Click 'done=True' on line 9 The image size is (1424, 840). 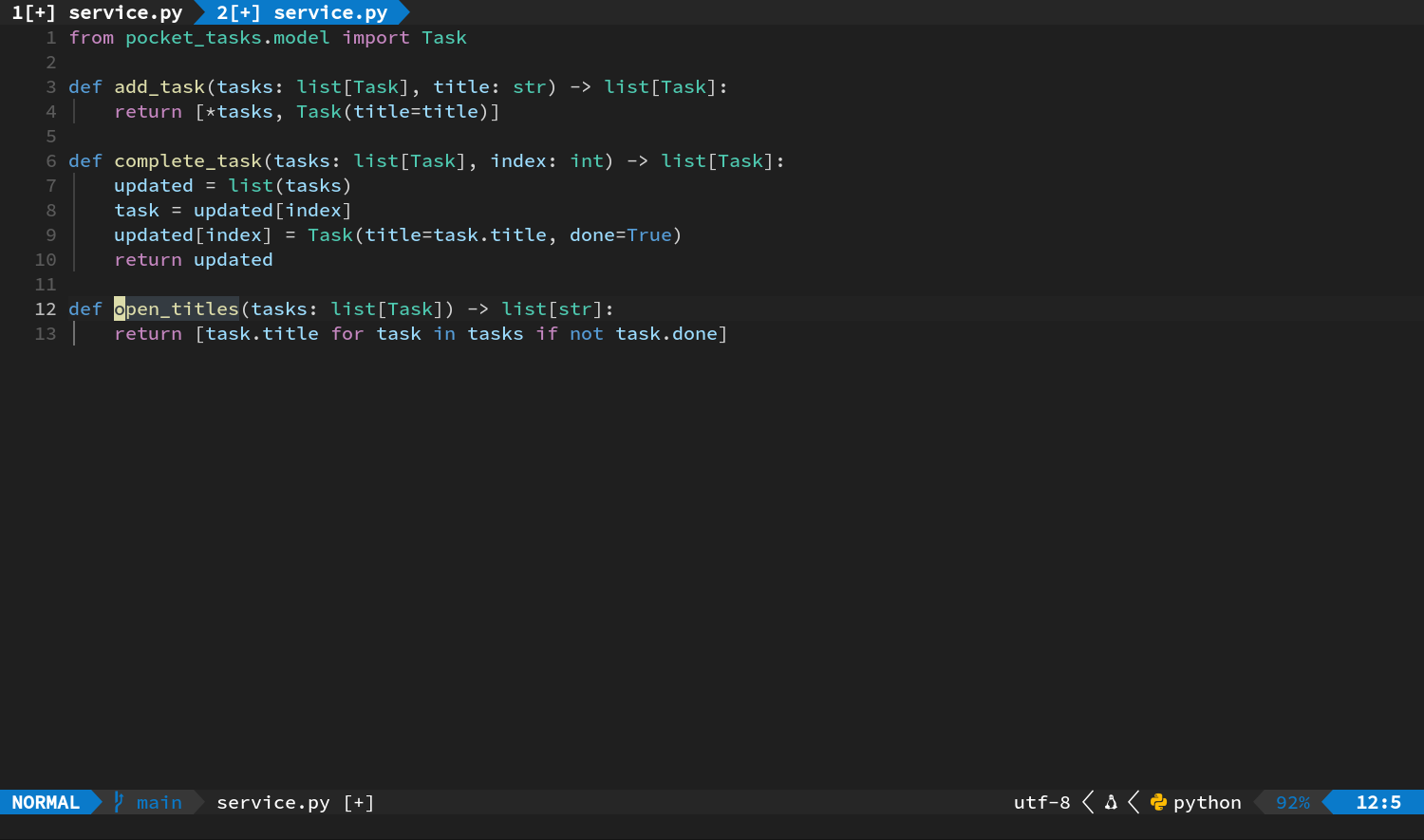coord(621,234)
